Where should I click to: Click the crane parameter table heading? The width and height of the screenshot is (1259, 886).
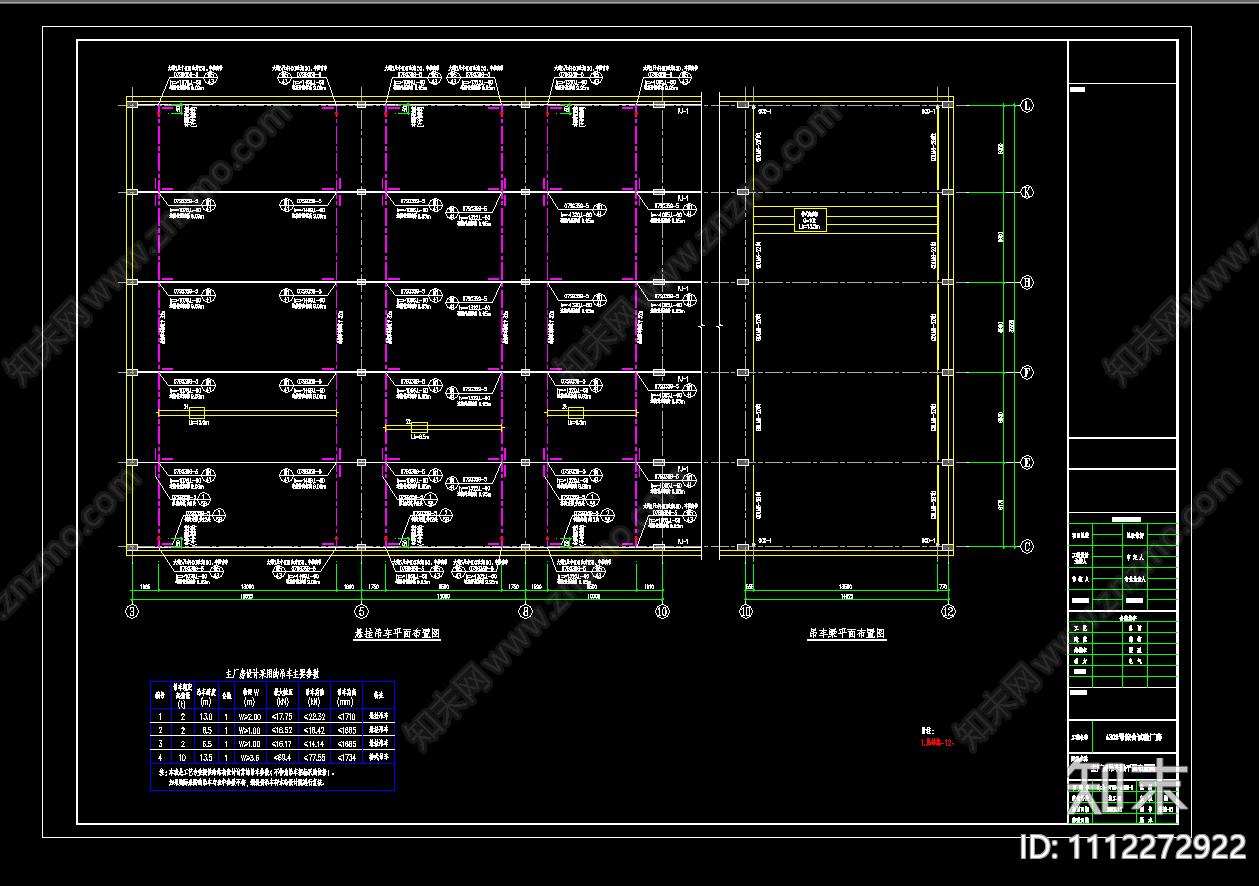272,674
